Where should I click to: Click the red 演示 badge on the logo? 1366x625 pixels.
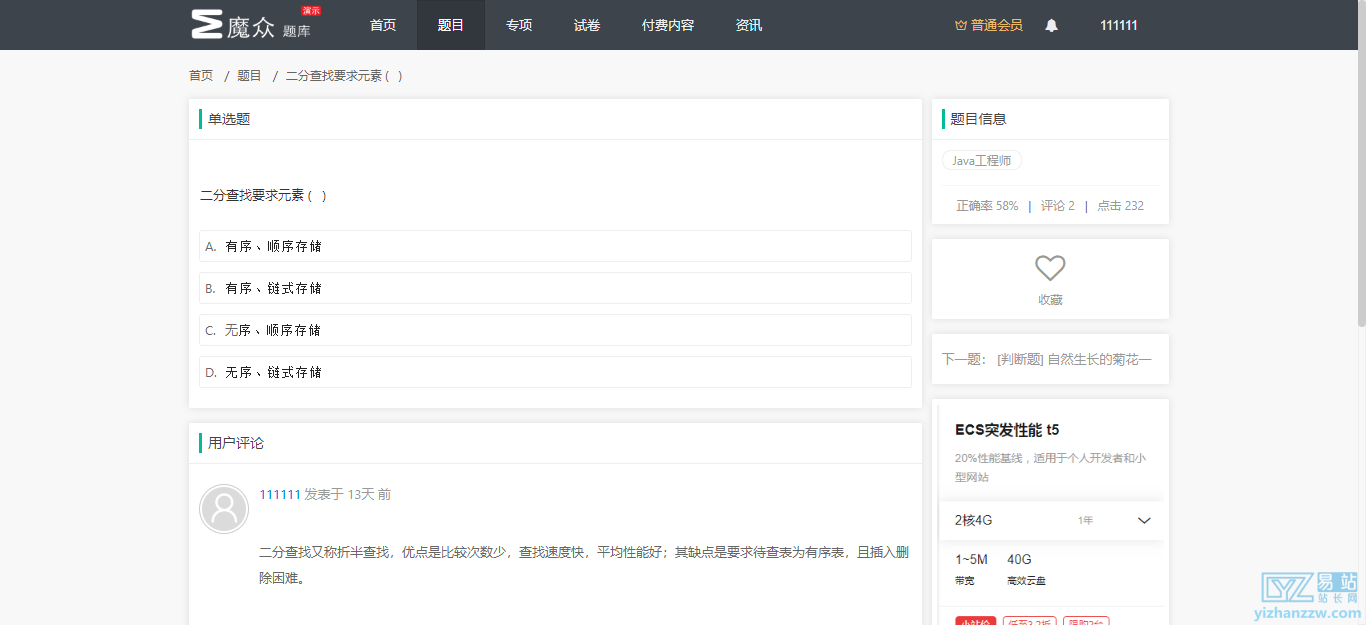311,11
